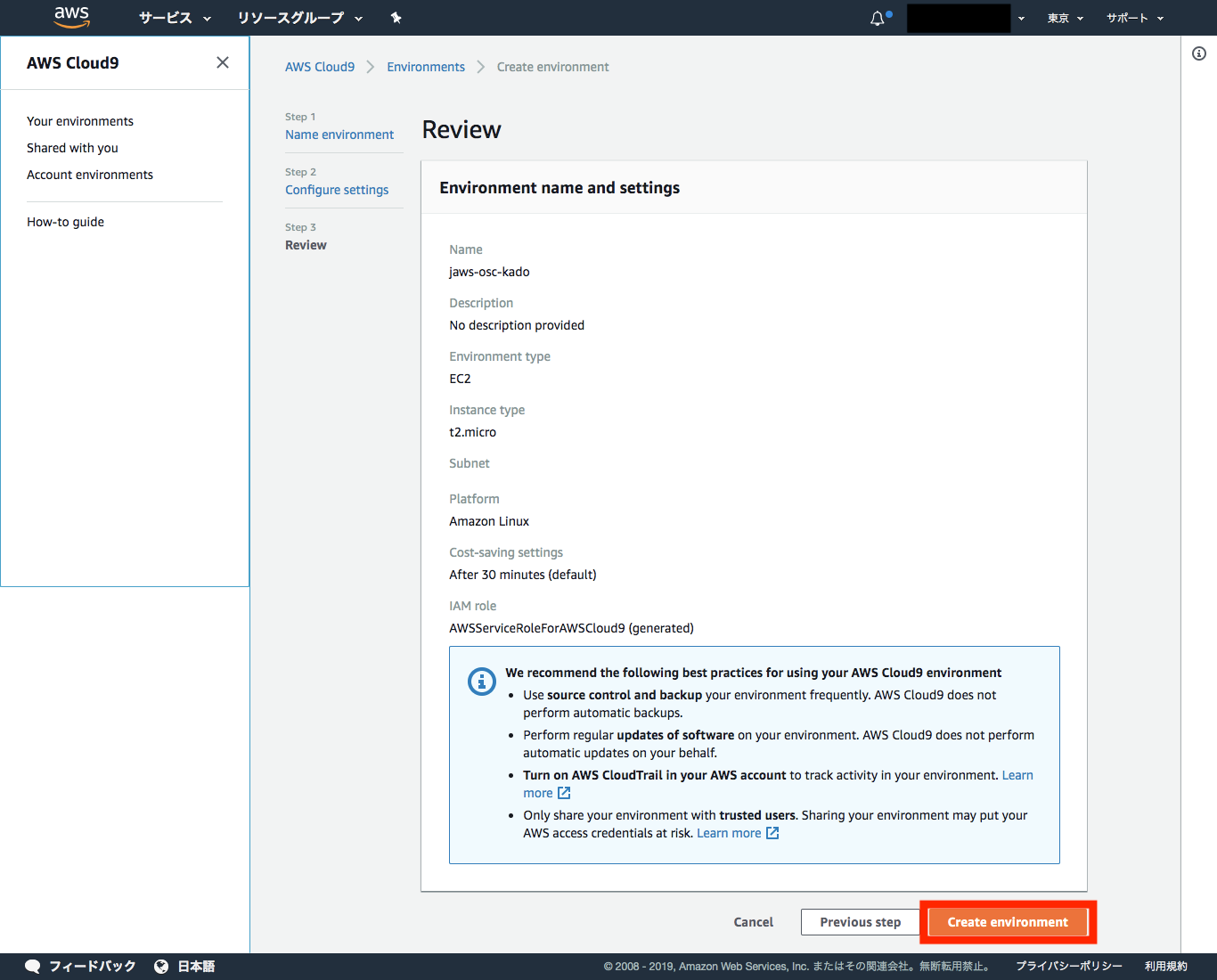1217x980 pixels.
Task: Select the After 30 minutes (default) value
Action: (523, 575)
